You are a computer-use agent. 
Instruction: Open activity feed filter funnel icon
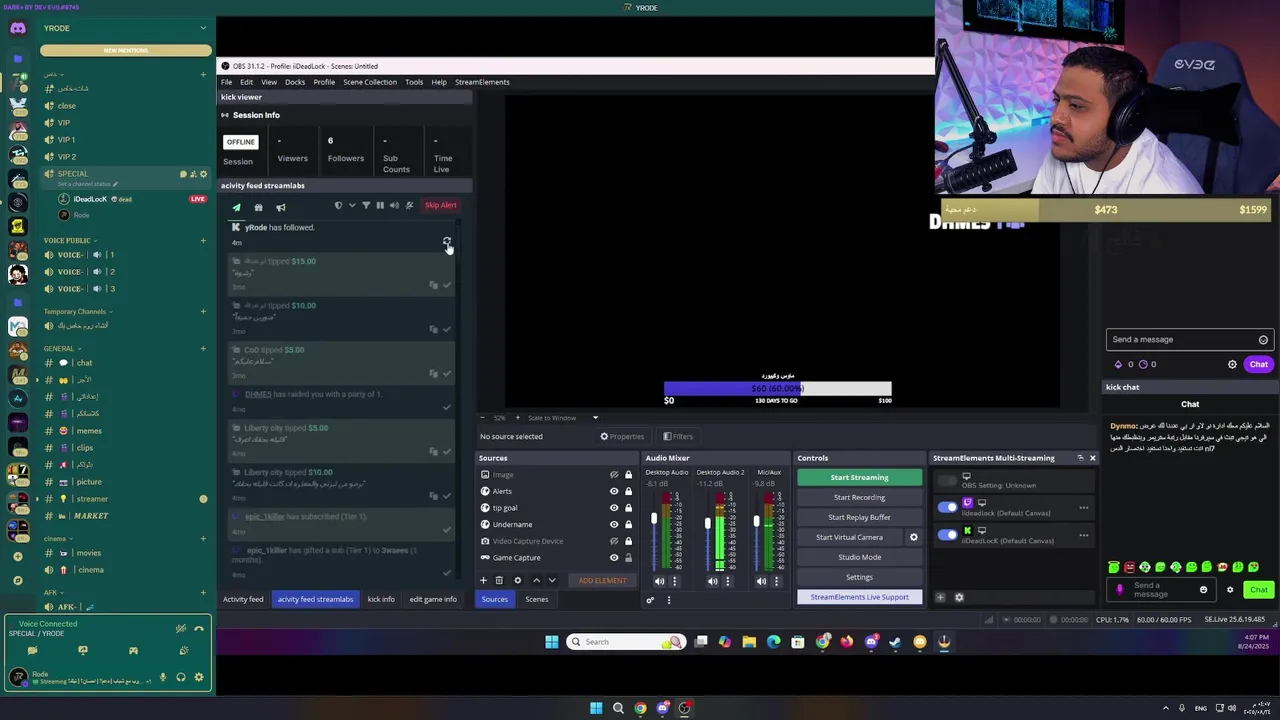click(366, 205)
